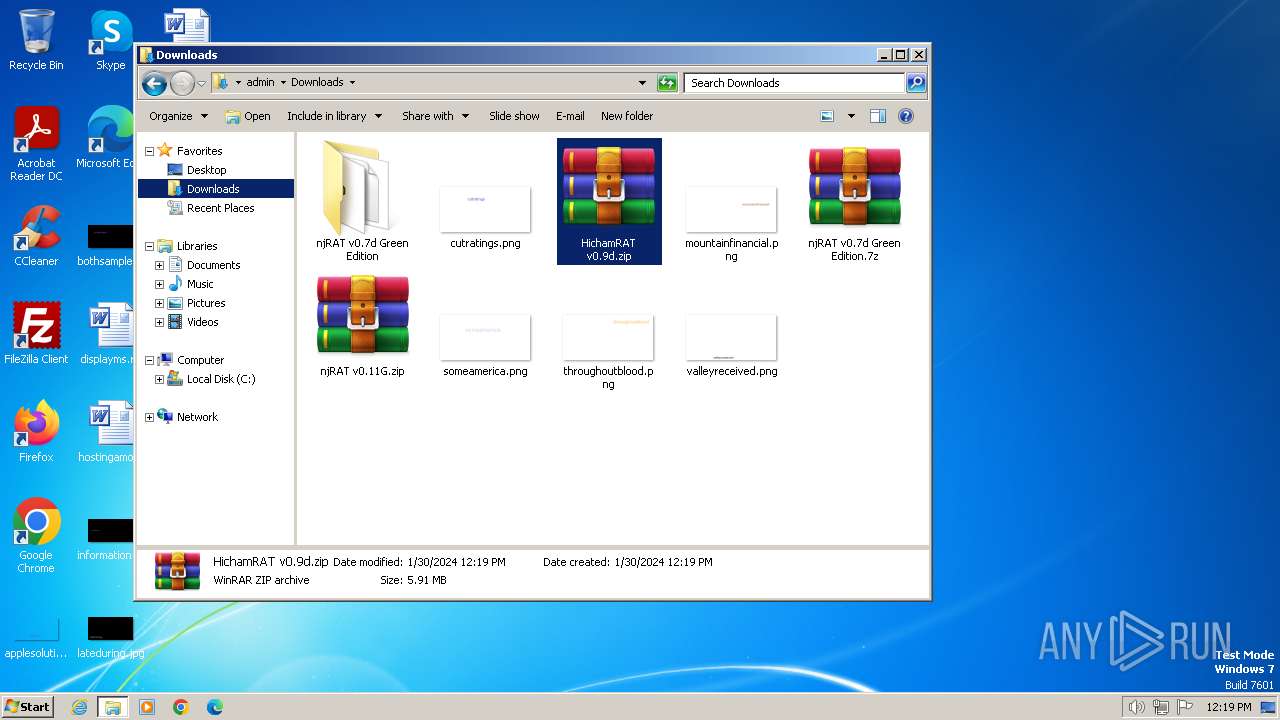Click Change your view icon
Image resolution: width=1280 pixels, height=720 pixels.
(x=827, y=116)
